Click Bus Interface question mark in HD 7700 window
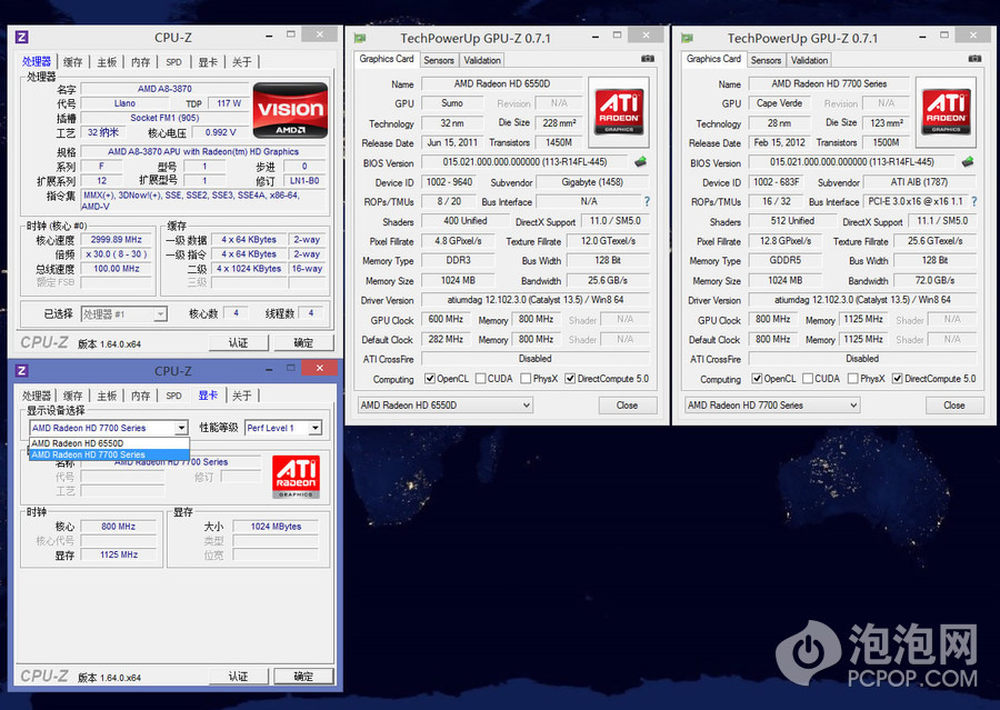The height and width of the screenshot is (710, 1000). [974, 202]
